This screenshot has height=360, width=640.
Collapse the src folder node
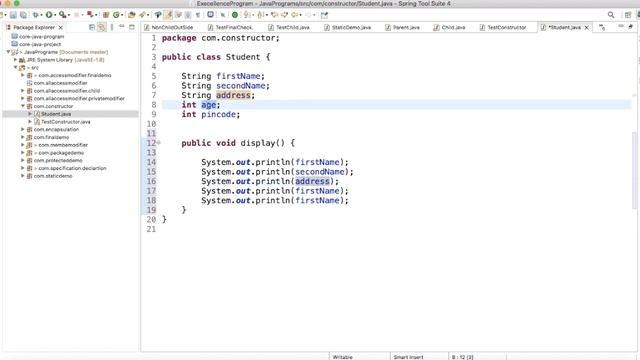click(16, 67)
